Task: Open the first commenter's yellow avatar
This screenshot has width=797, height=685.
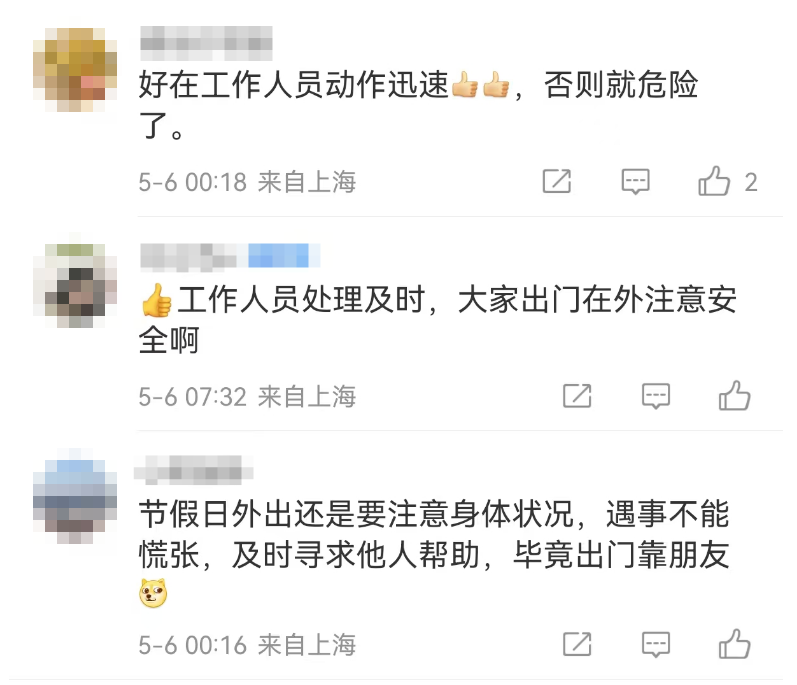Action: [x=75, y=70]
